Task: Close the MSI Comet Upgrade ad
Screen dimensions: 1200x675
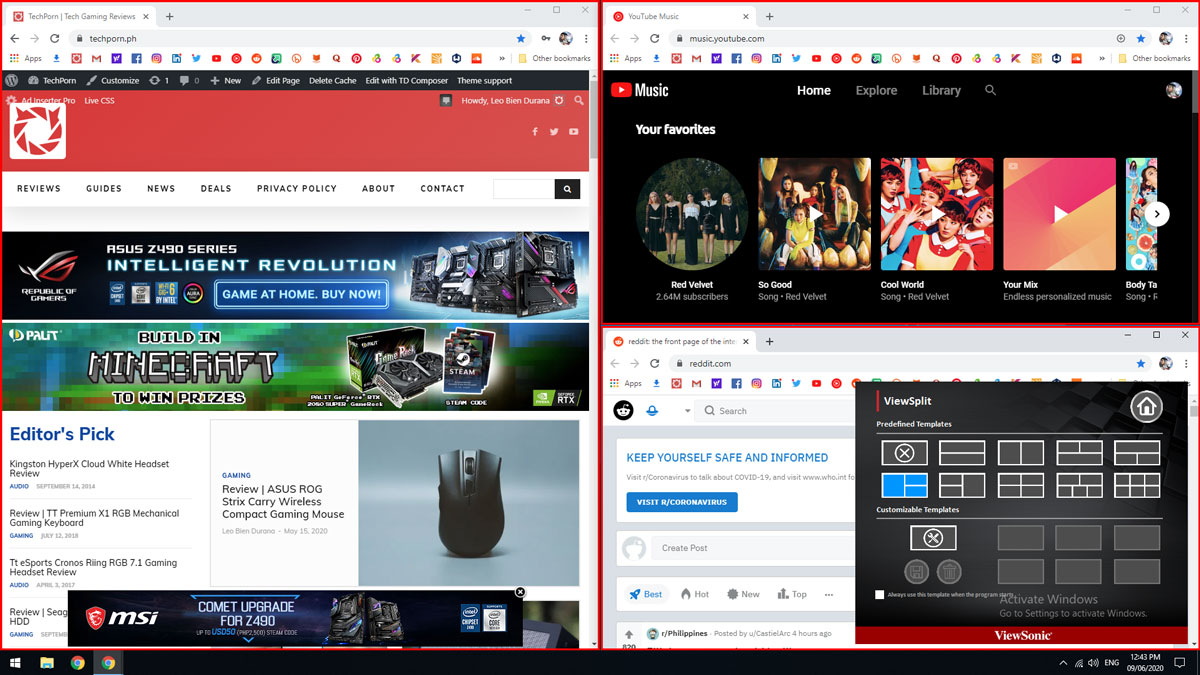Action: tap(520, 592)
